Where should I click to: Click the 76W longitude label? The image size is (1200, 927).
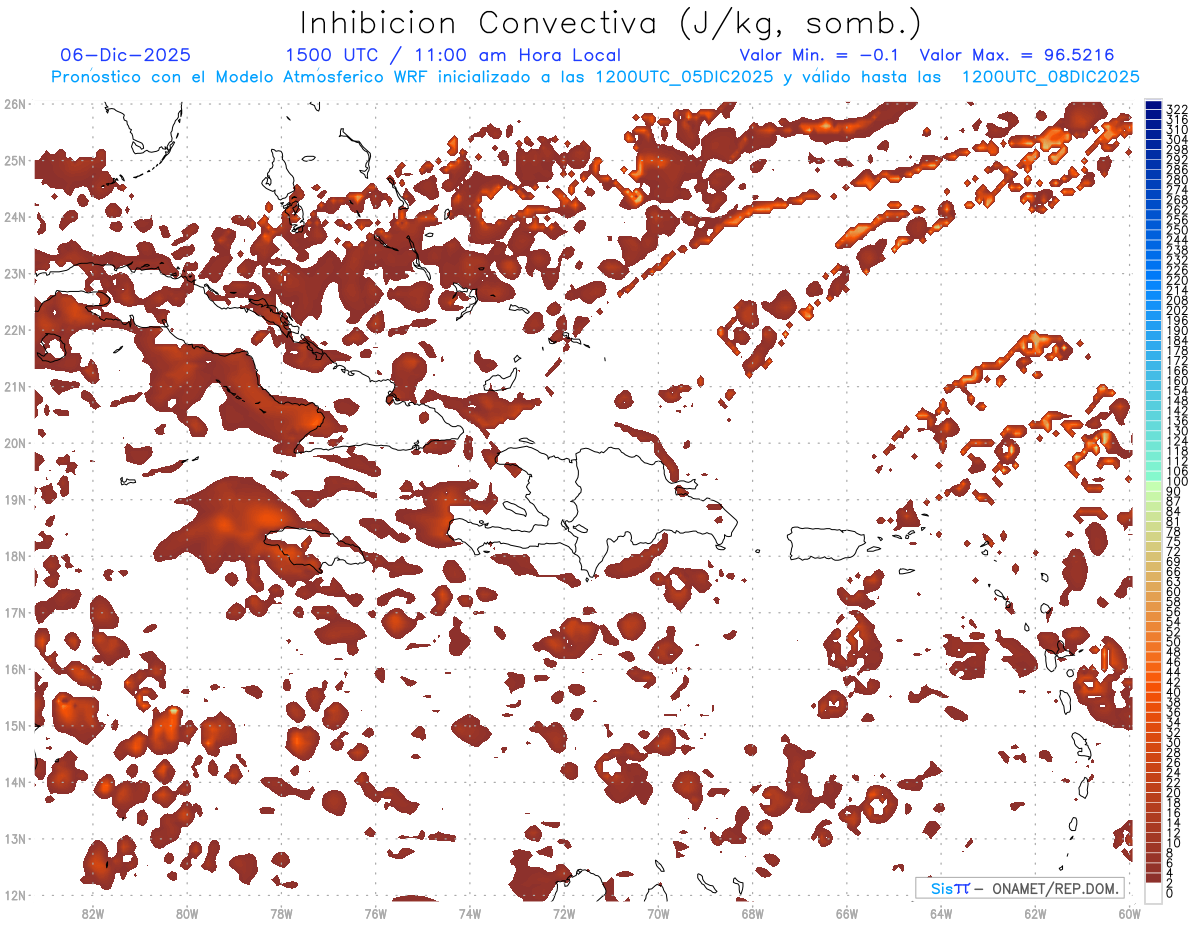pyautogui.click(x=375, y=913)
